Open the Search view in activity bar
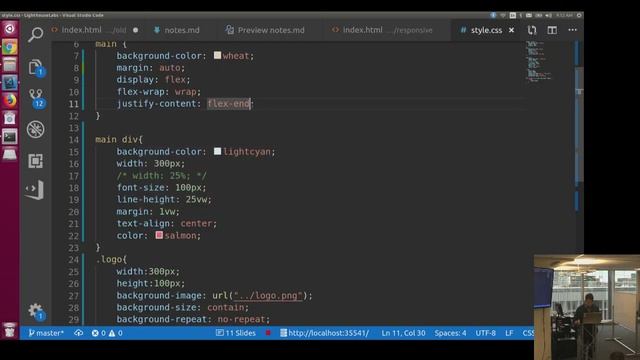The image size is (640, 360). [x=36, y=34]
